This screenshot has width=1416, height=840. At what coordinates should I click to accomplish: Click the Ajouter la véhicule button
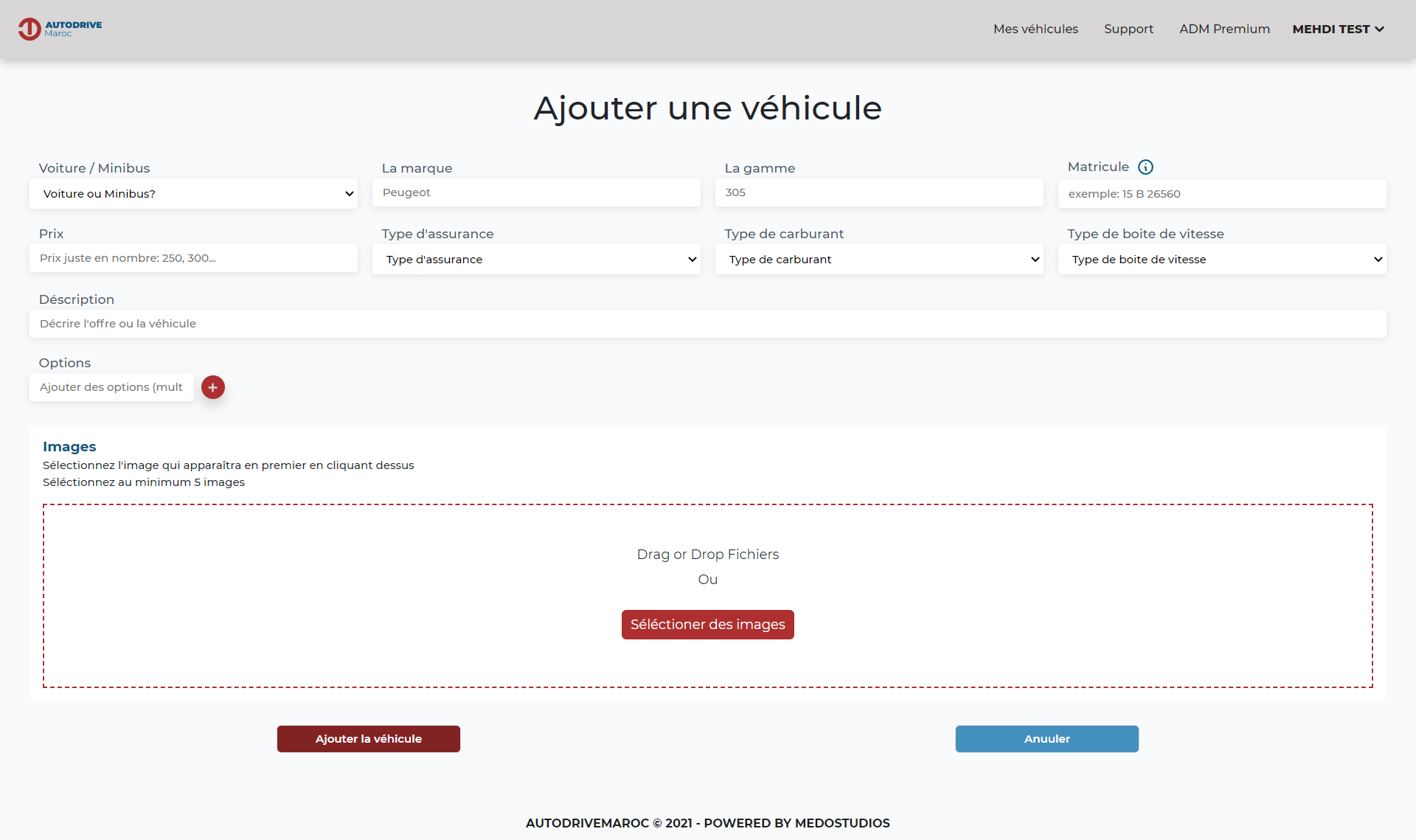tap(368, 739)
